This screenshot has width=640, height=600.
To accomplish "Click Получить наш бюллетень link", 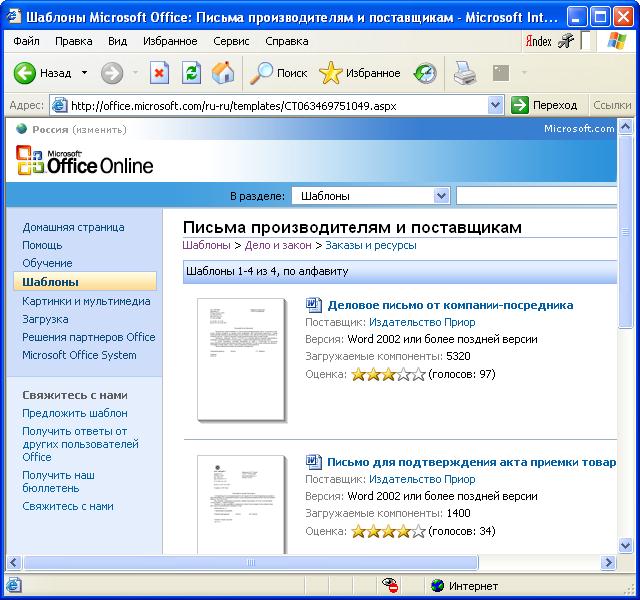I will (x=58, y=482).
